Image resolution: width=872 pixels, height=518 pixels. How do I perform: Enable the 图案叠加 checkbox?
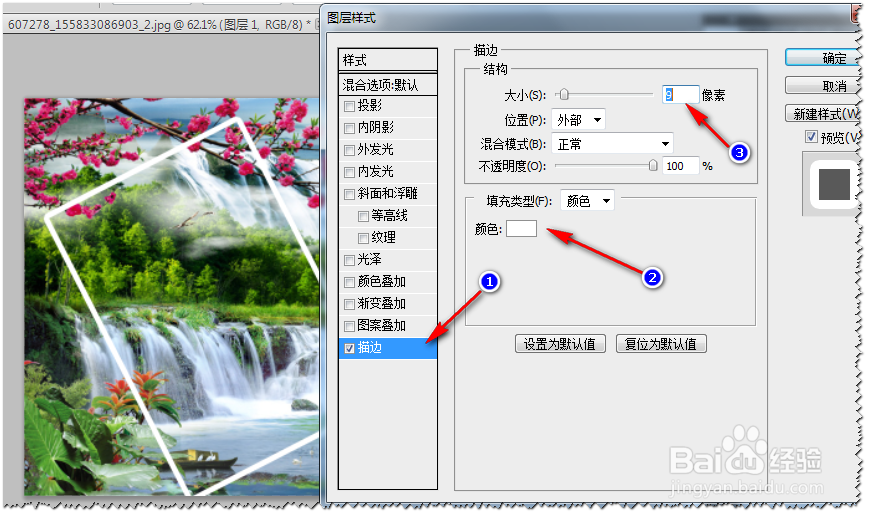[349, 327]
